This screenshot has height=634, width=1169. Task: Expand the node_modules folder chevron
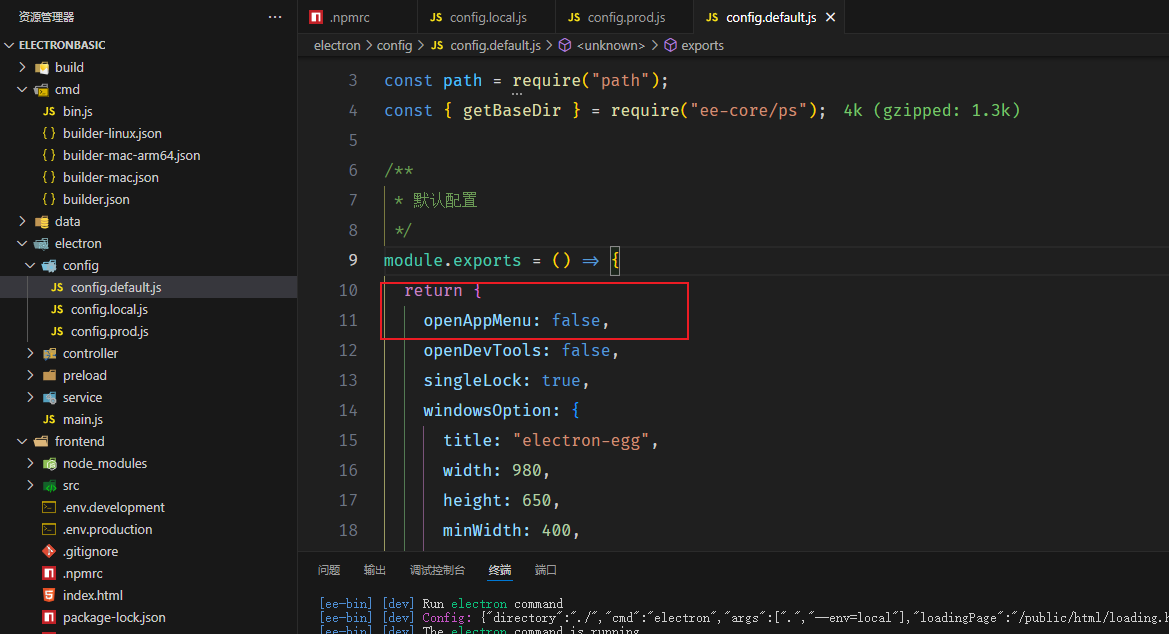coord(31,463)
